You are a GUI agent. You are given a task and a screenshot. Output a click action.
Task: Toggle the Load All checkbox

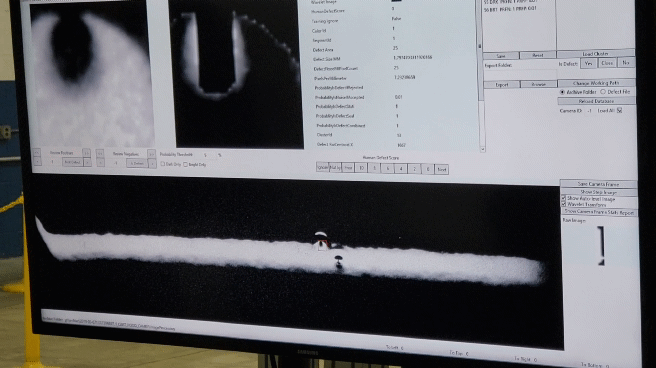pyautogui.click(x=619, y=110)
